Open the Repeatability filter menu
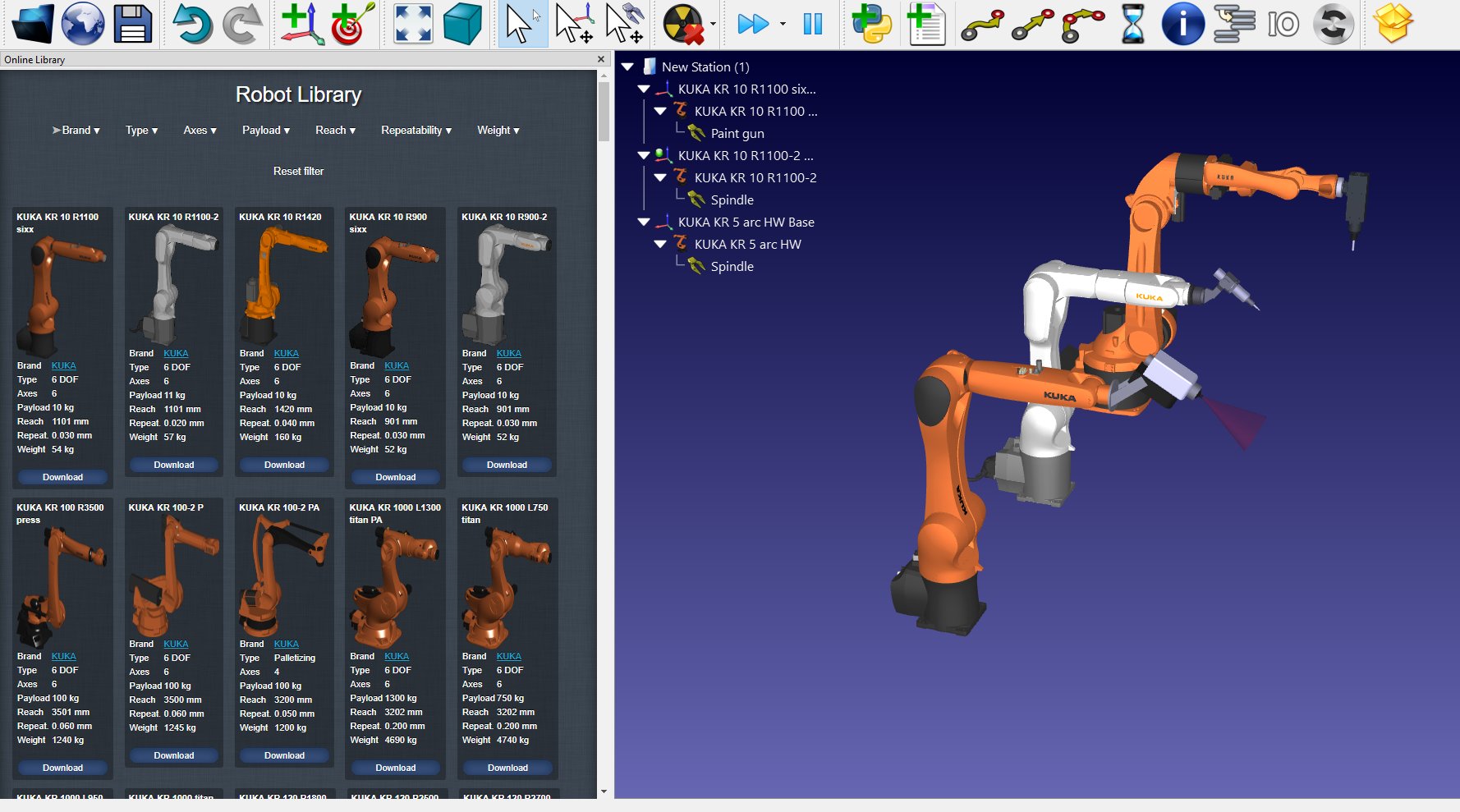This screenshot has width=1460, height=812. tap(416, 130)
